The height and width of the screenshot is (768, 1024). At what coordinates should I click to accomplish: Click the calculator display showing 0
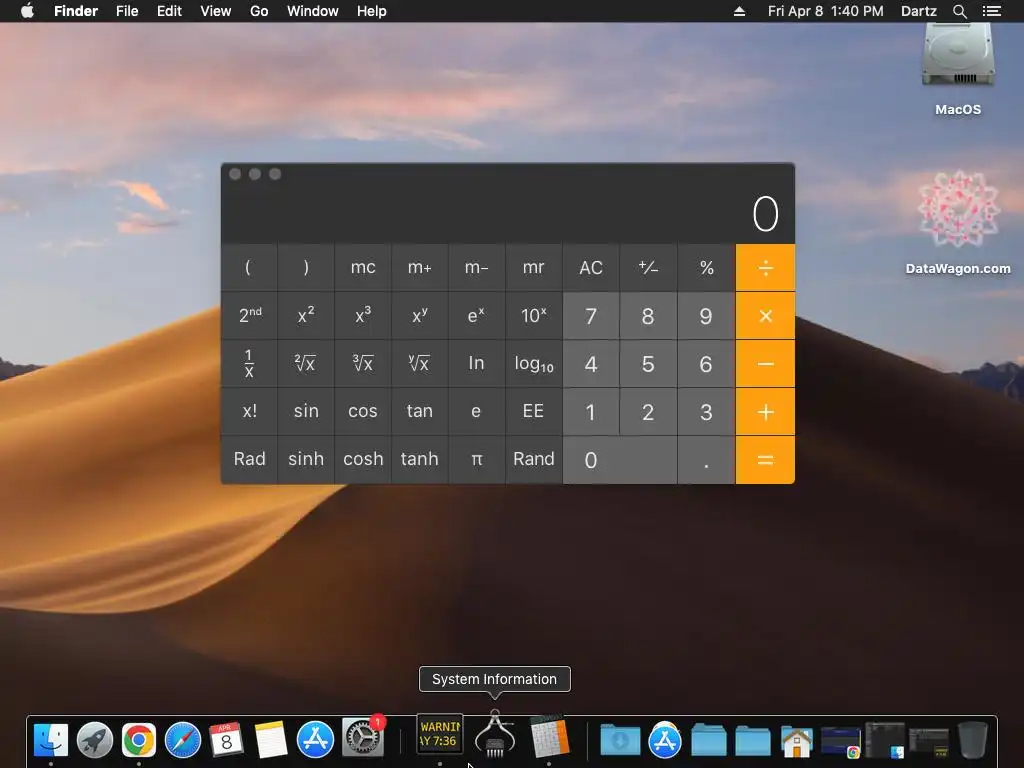coord(508,214)
